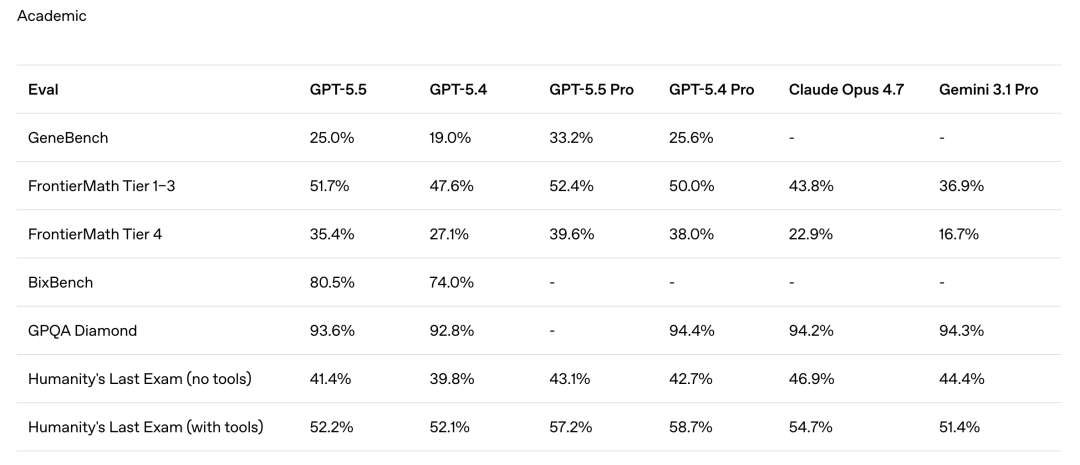Viewport: 1080px width, 465px height.
Task: Select the BixBench row label
Action: [x=61, y=282]
